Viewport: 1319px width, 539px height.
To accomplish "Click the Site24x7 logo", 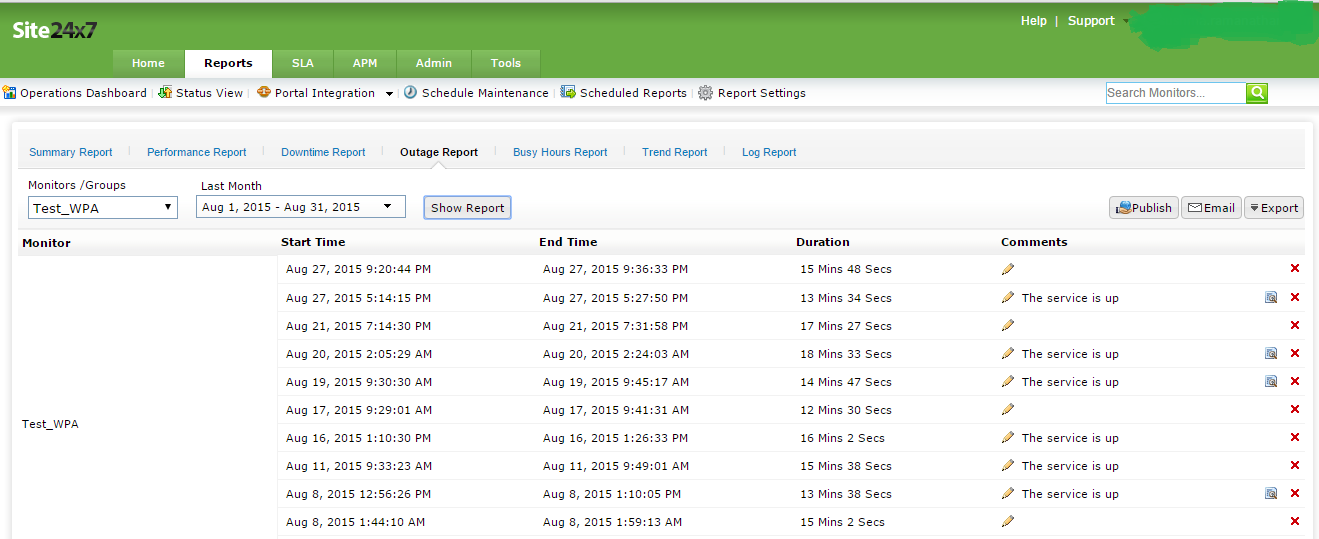I will [55, 30].
